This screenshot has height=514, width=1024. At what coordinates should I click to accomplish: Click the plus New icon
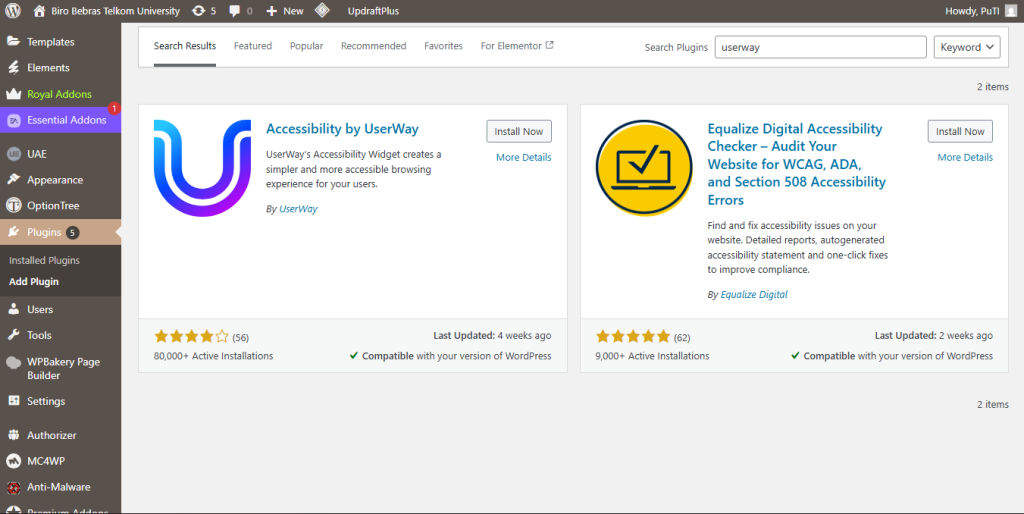272,11
